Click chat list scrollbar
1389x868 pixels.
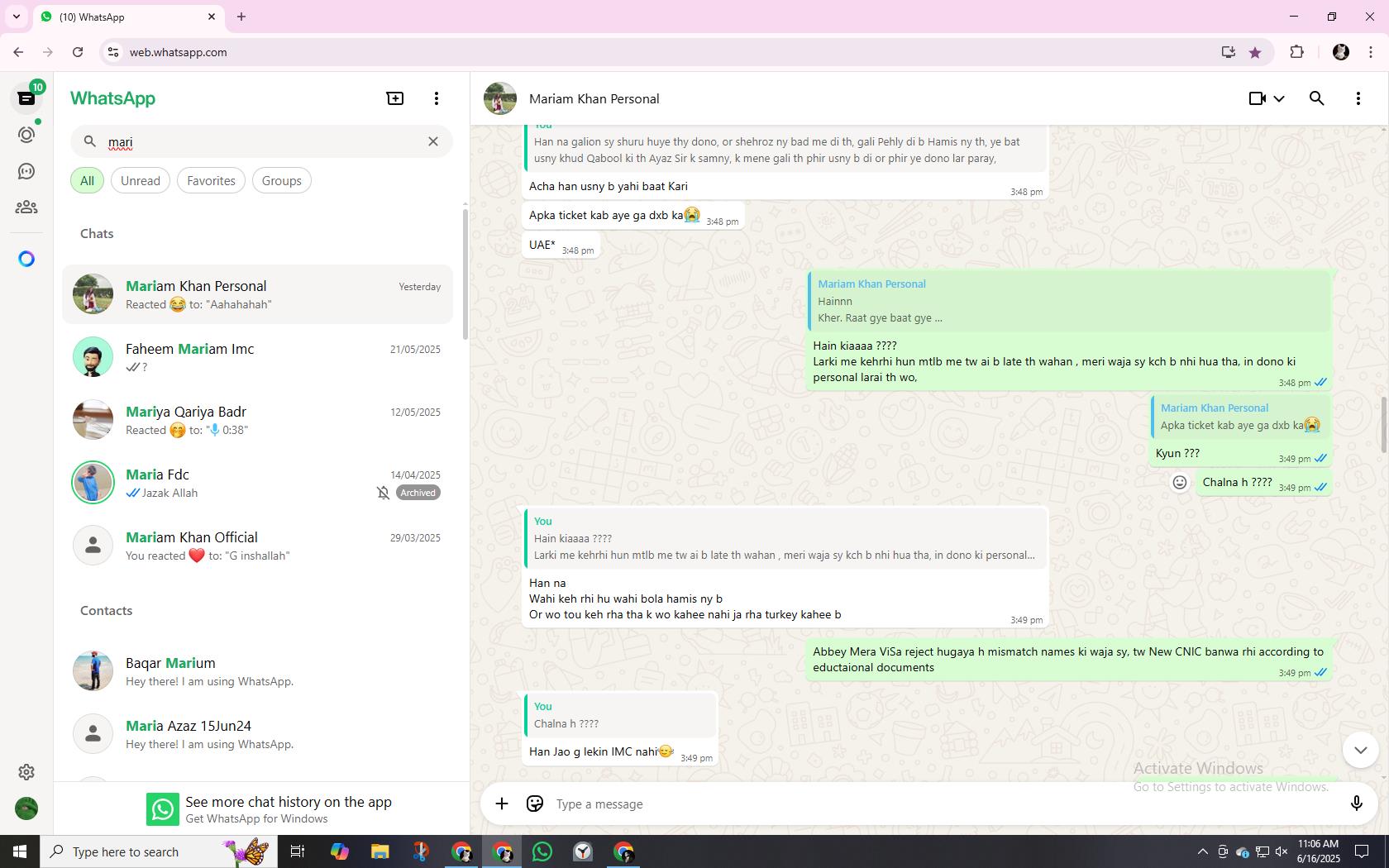point(465,273)
